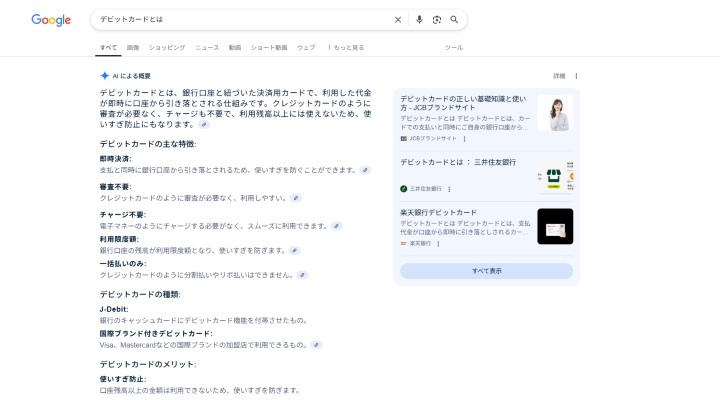Click the J-Debit: label
Image resolution: width=720 pixels, height=400 pixels.
(x=114, y=310)
